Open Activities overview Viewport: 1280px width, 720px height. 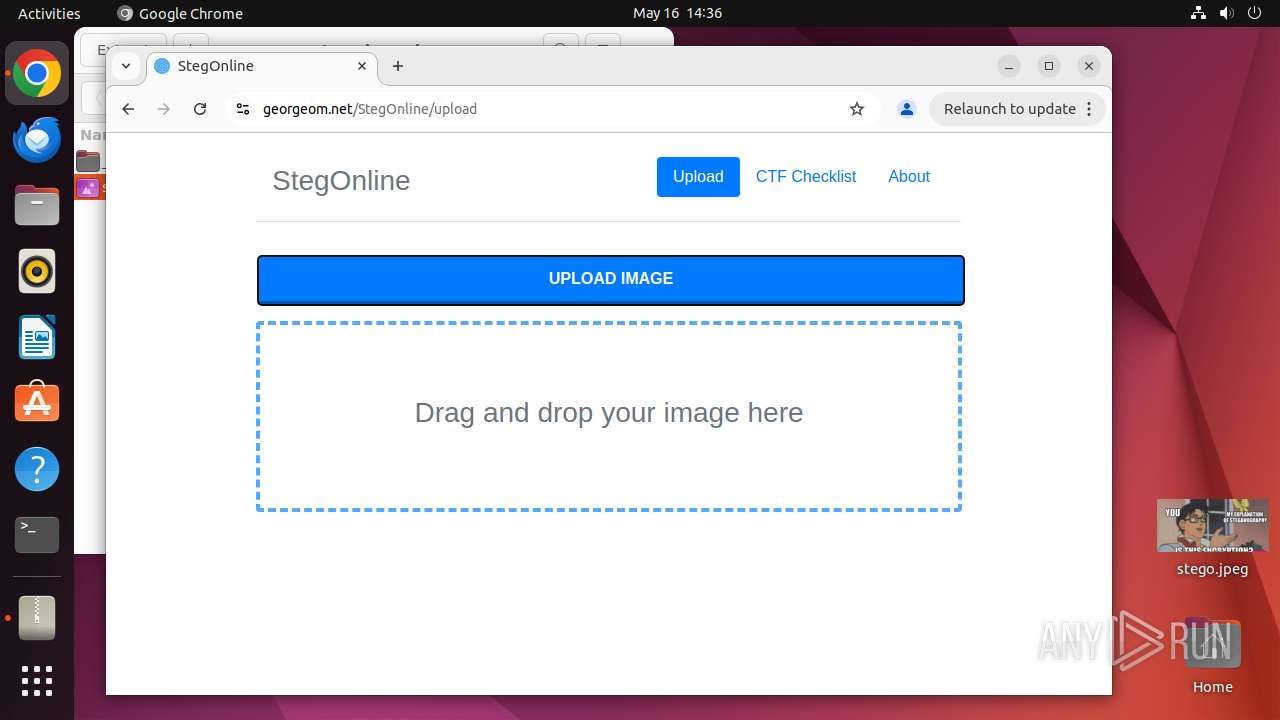(49, 13)
